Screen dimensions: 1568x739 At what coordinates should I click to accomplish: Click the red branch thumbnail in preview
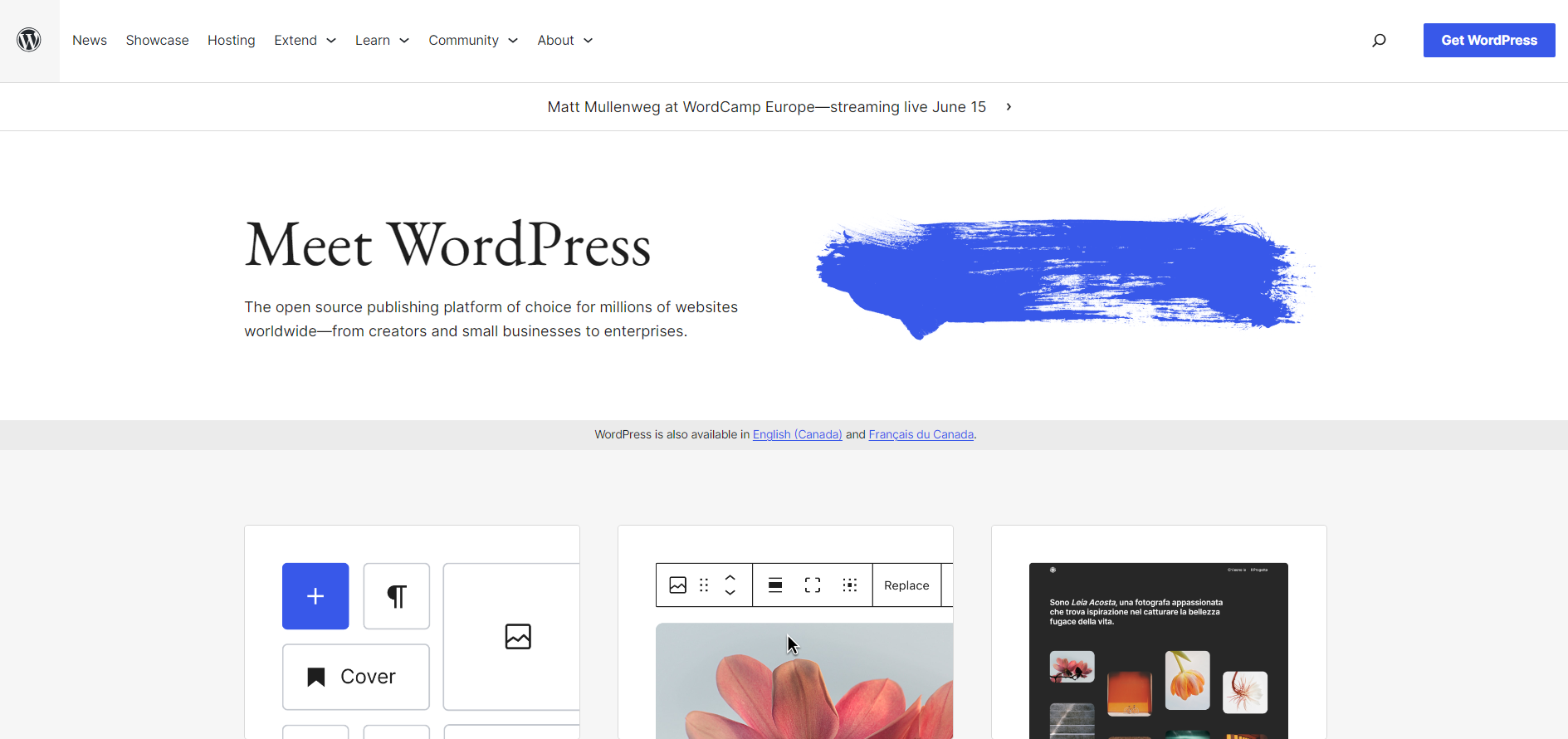(1245, 693)
